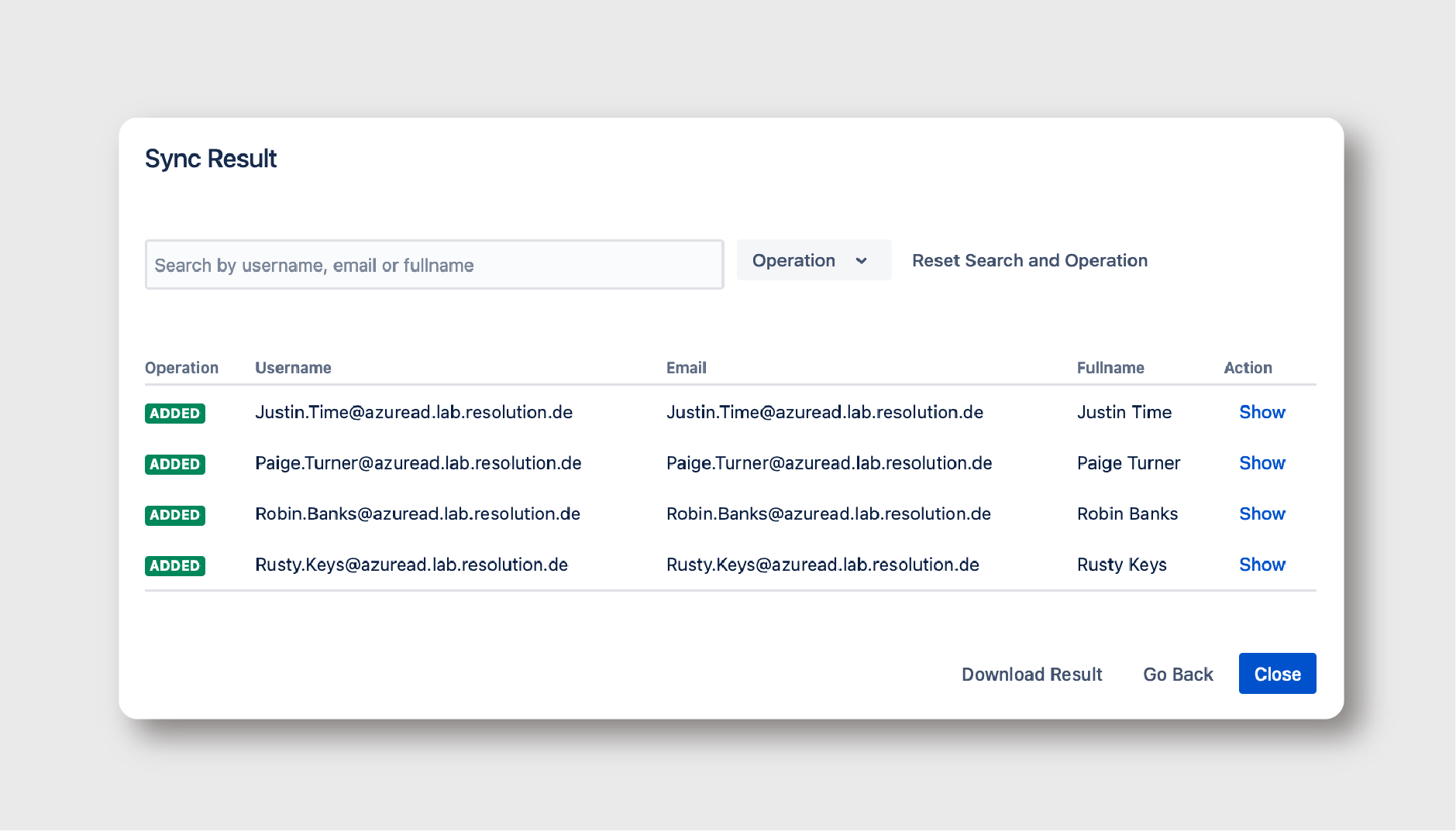Click email cell Justin.Time@azuread.lab.resolution.de

tap(824, 412)
